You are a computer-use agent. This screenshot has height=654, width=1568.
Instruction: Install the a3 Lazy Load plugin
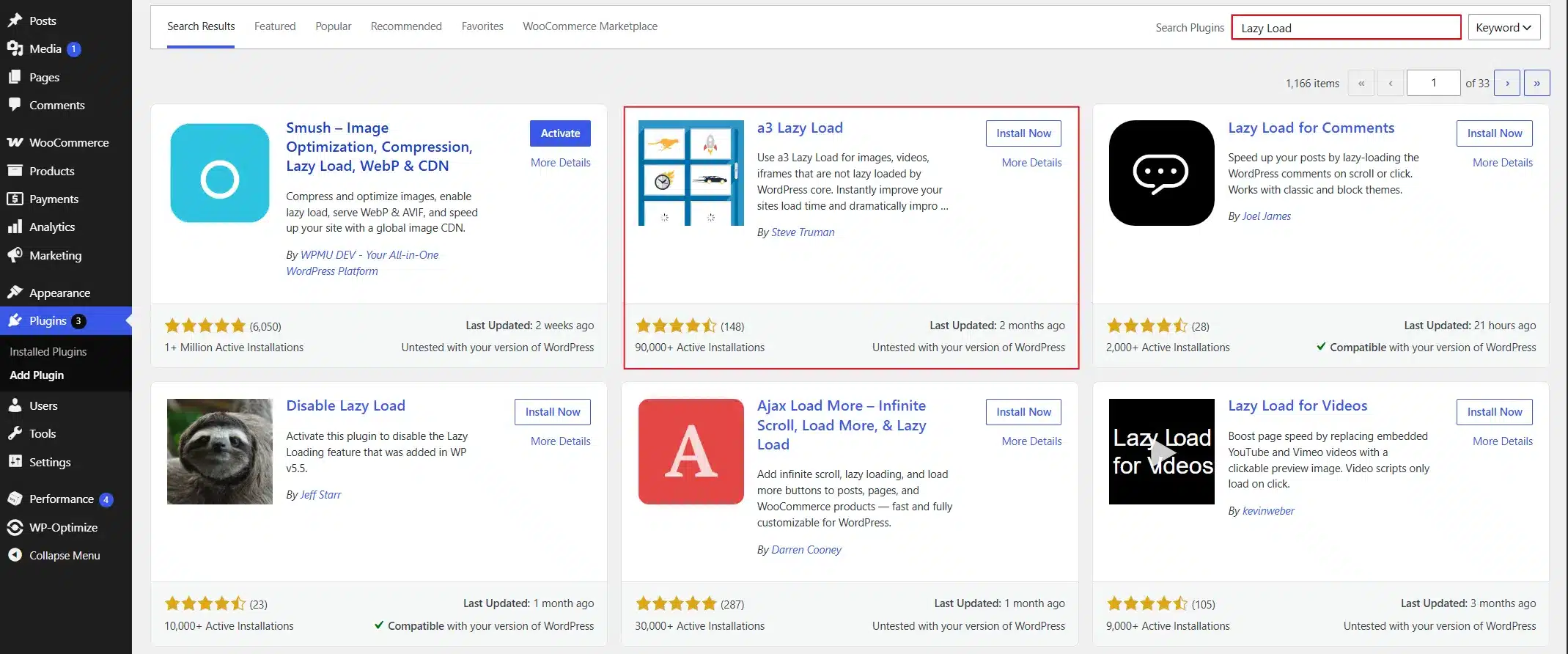pos(1023,133)
